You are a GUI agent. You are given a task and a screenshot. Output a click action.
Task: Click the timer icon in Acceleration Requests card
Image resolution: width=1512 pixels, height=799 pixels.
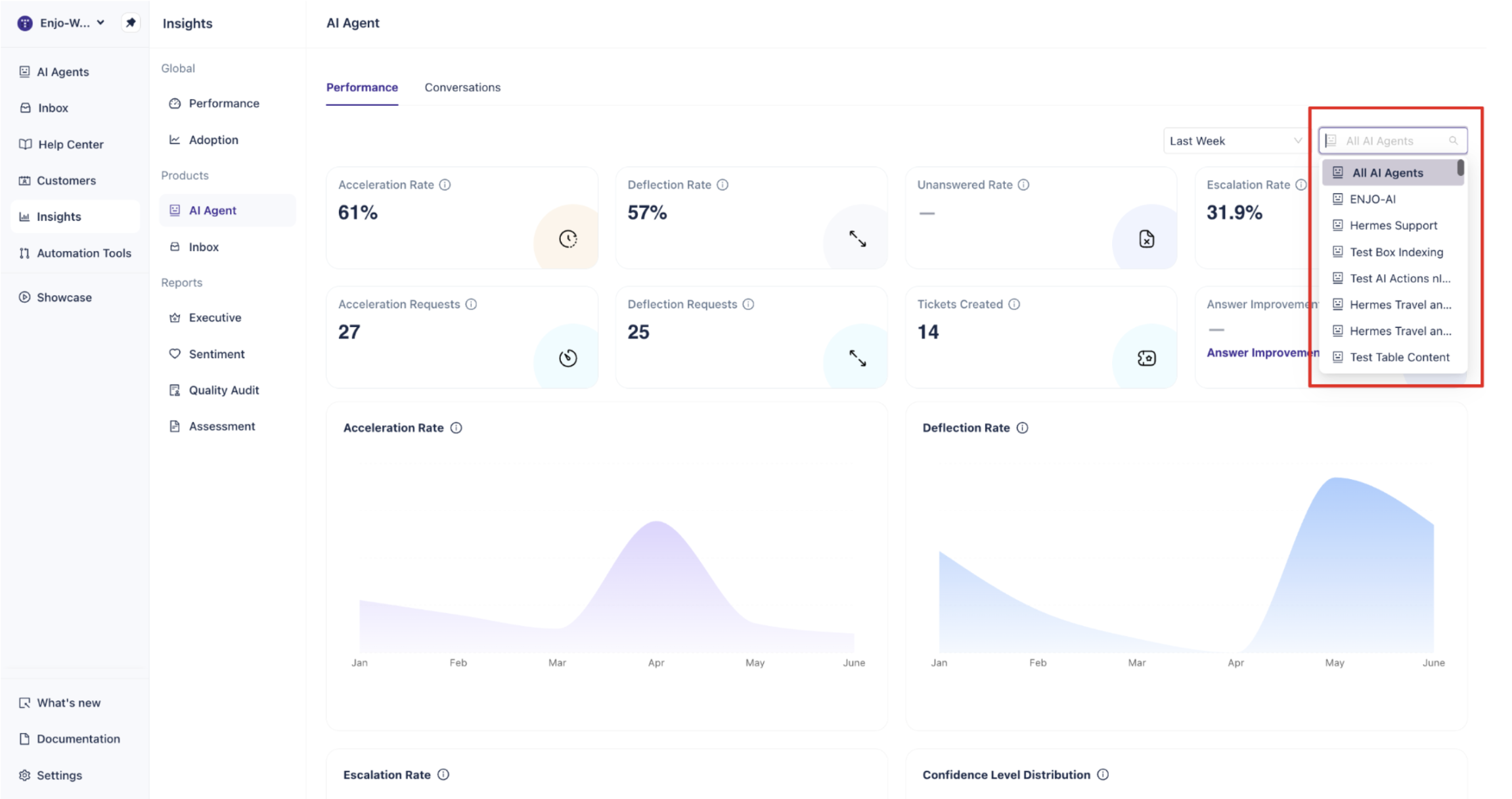pyautogui.click(x=568, y=358)
